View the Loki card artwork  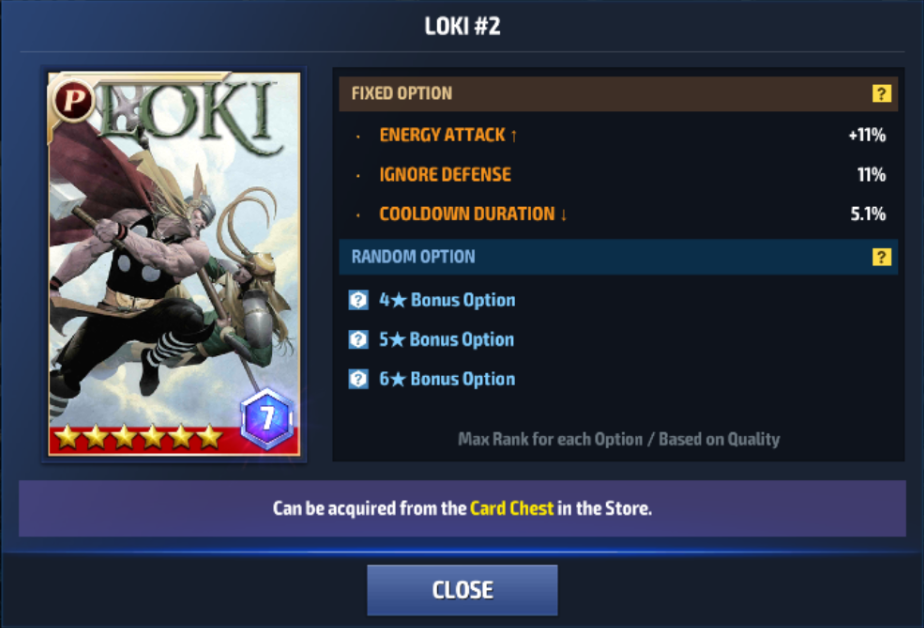pos(174,264)
